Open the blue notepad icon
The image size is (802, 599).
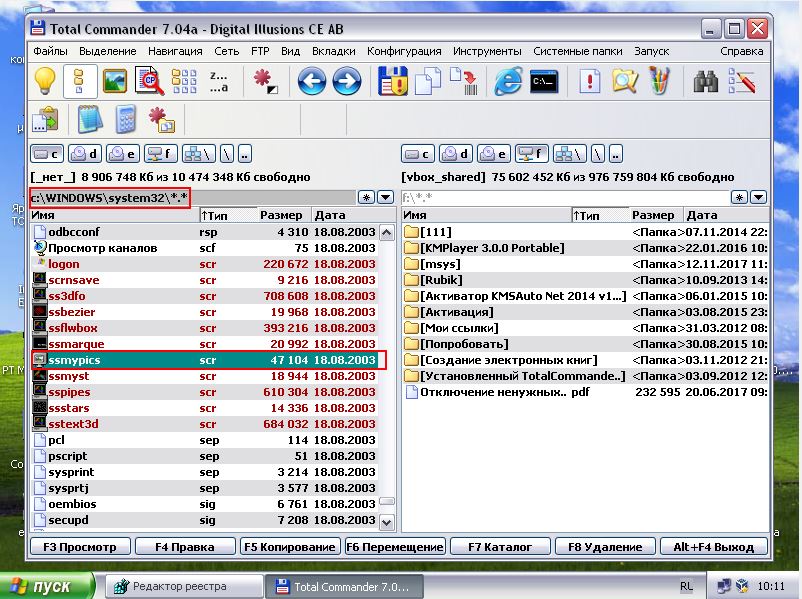(90, 119)
